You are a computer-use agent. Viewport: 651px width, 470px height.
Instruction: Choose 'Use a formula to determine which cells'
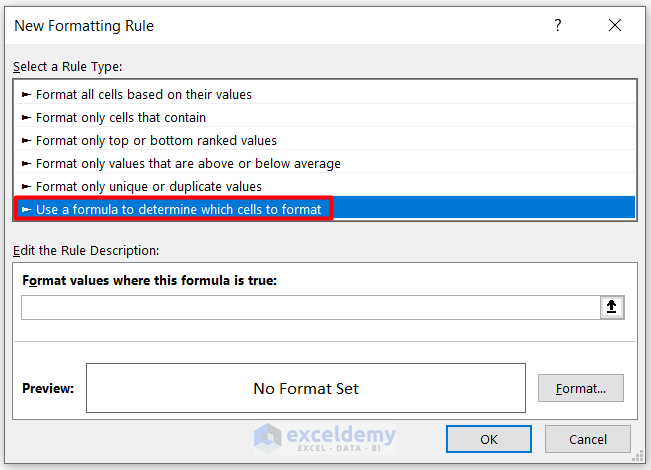(178, 209)
